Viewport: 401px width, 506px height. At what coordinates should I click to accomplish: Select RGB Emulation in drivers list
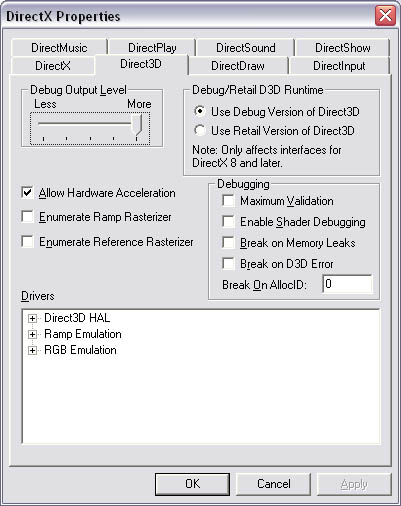tap(80, 350)
